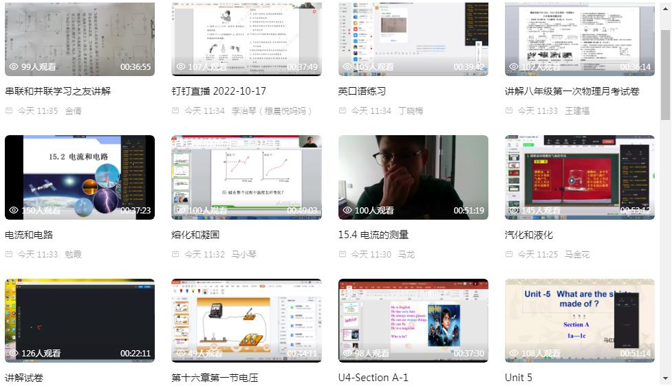Click eye view icon on 15.4 电流的测量 video
672x387 pixels.
[347, 210]
